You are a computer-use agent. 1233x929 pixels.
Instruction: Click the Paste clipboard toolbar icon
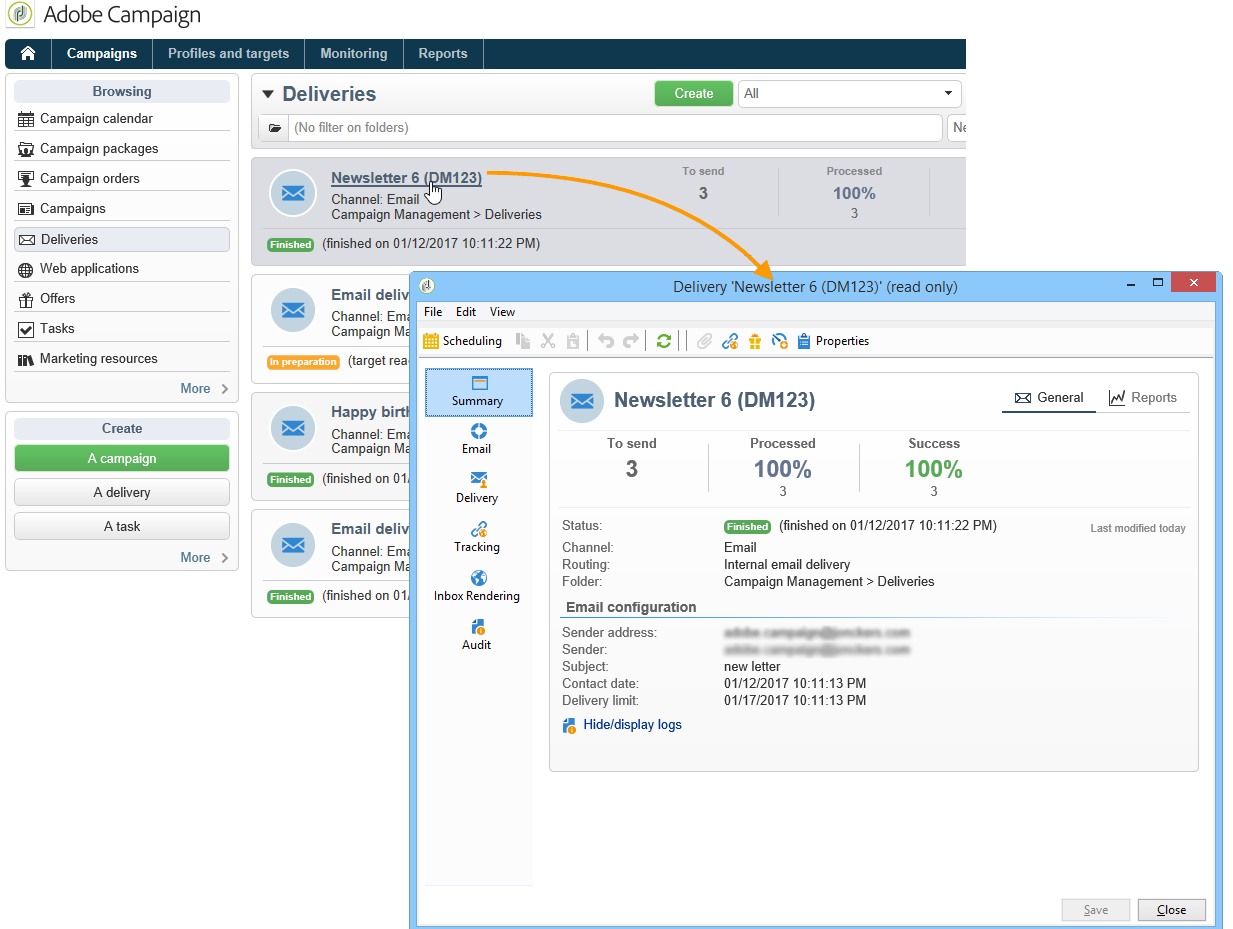573,341
